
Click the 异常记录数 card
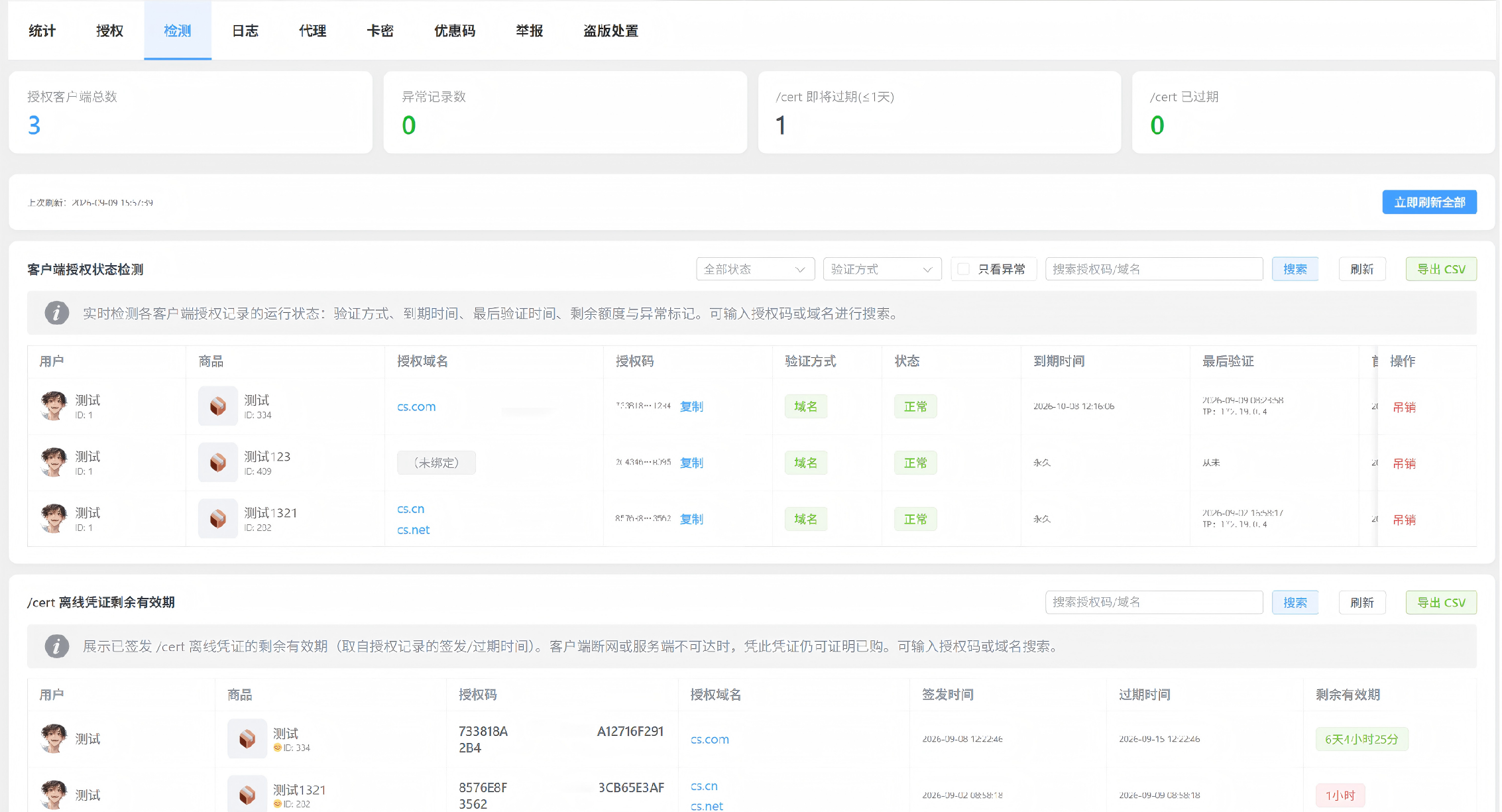pos(565,113)
